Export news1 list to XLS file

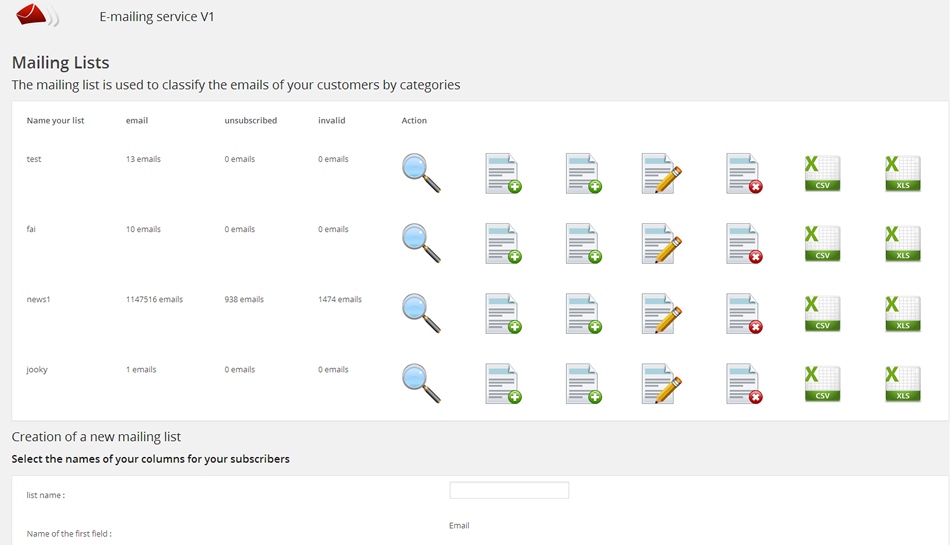coord(903,314)
